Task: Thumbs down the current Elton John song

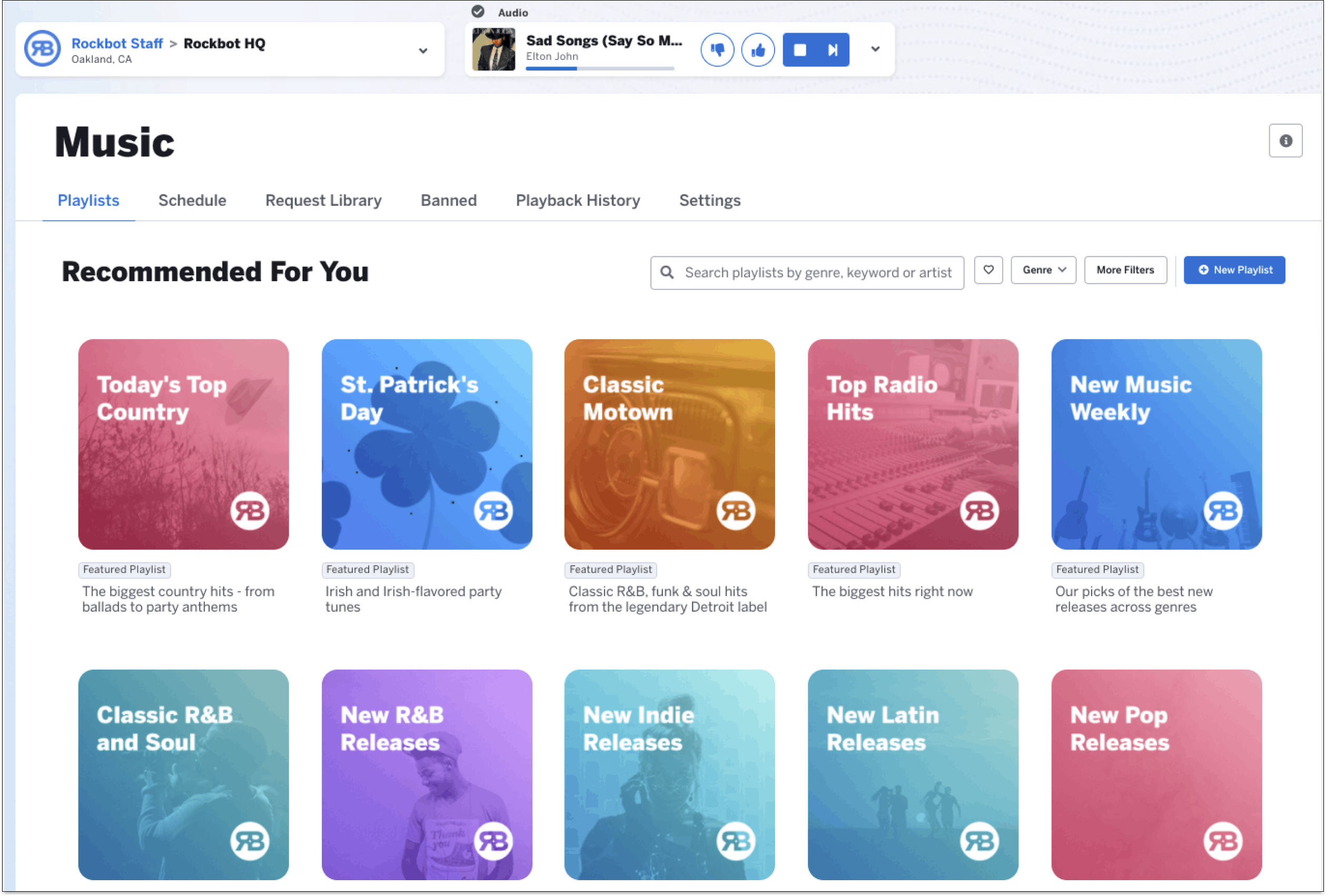Action: (717, 50)
